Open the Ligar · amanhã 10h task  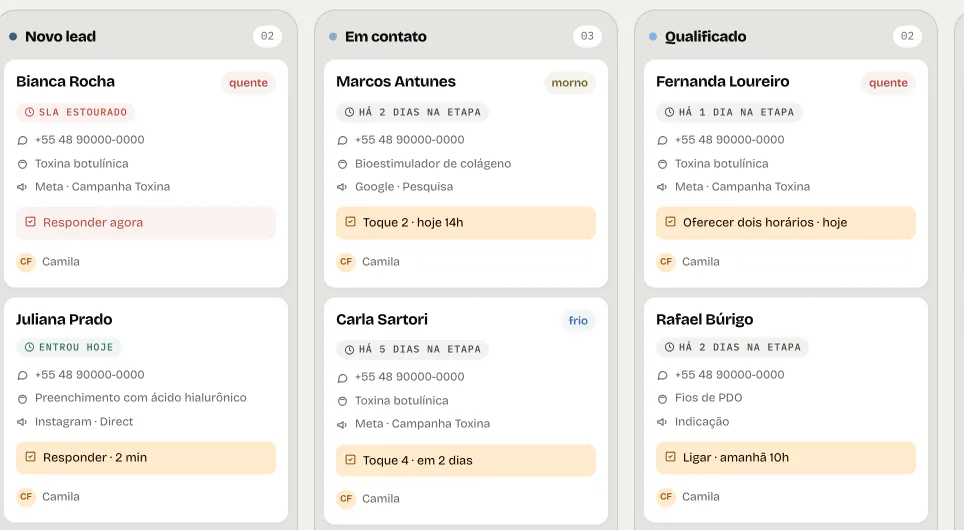pos(786,457)
